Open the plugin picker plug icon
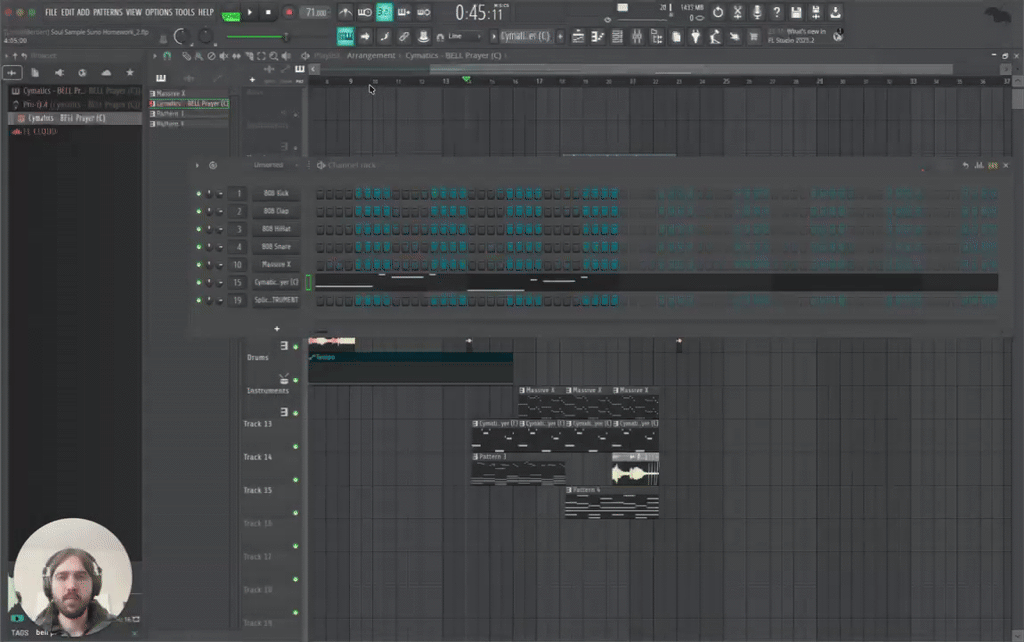Screen dimensions: 1024x642 (696, 37)
